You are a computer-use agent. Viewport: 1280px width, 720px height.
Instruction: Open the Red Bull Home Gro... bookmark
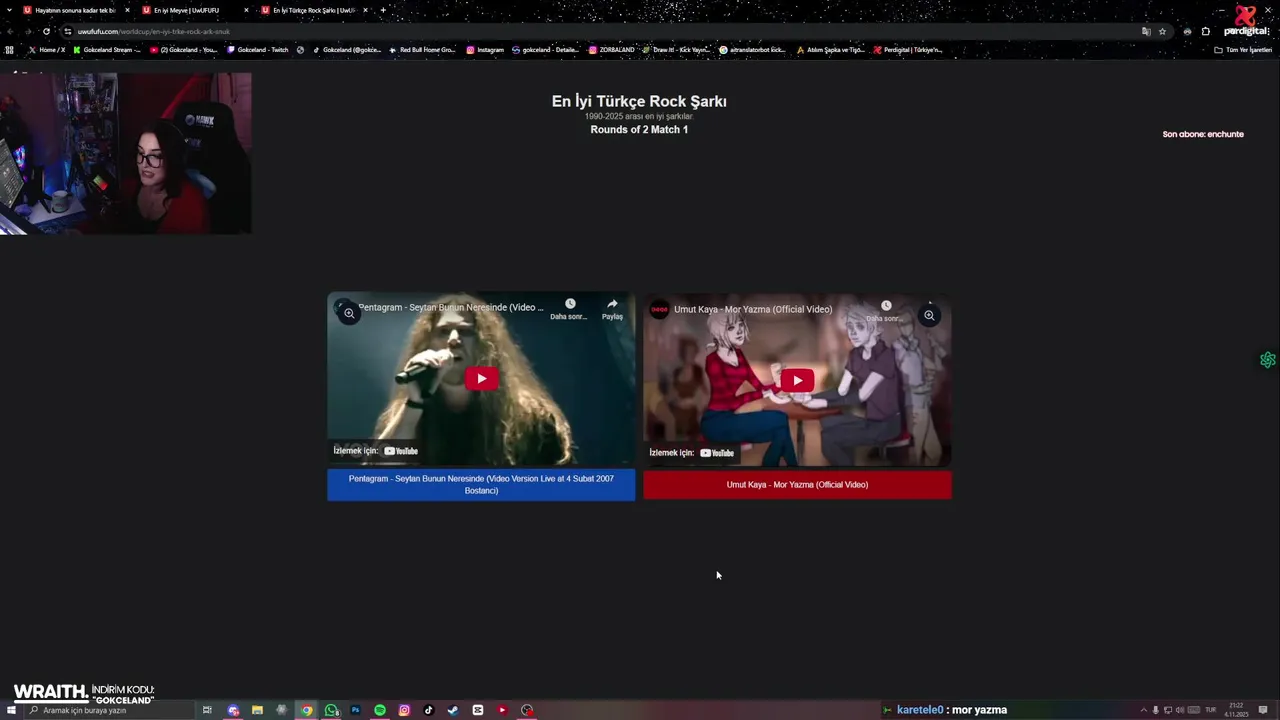click(422, 49)
